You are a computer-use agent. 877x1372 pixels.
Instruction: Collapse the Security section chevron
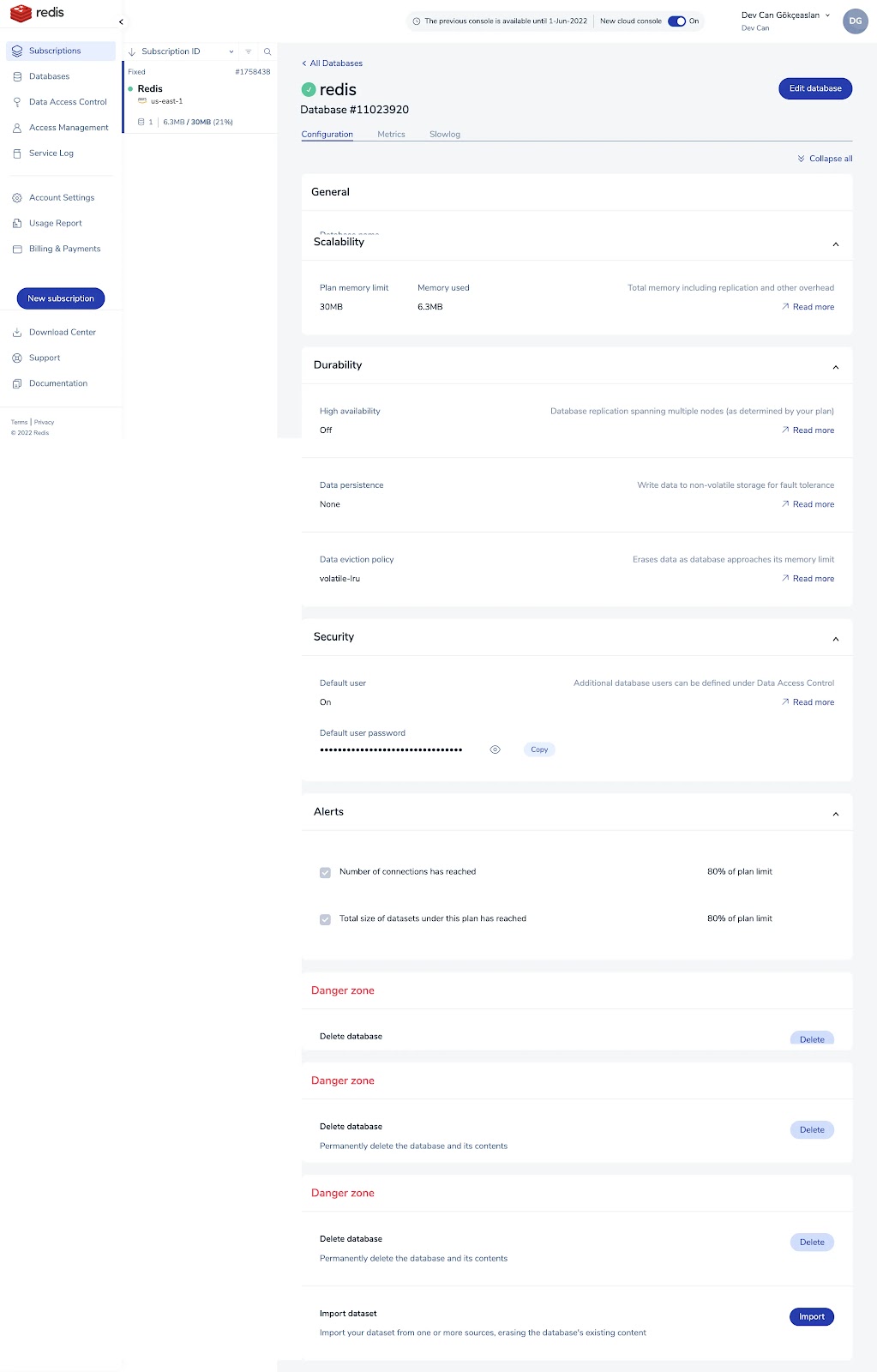pos(836,639)
